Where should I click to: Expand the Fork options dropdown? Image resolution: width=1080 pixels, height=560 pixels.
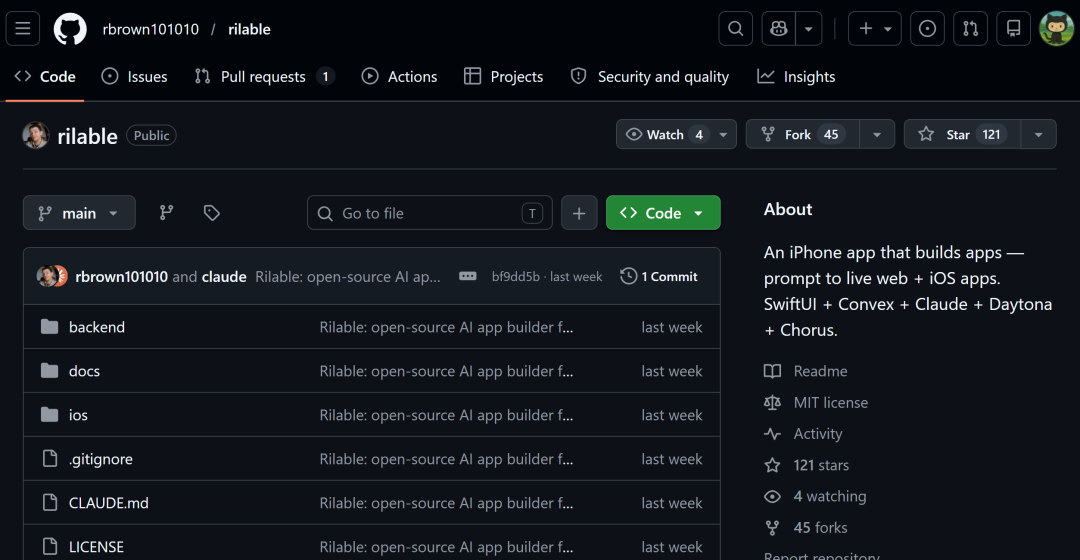(x=877, y=134)
